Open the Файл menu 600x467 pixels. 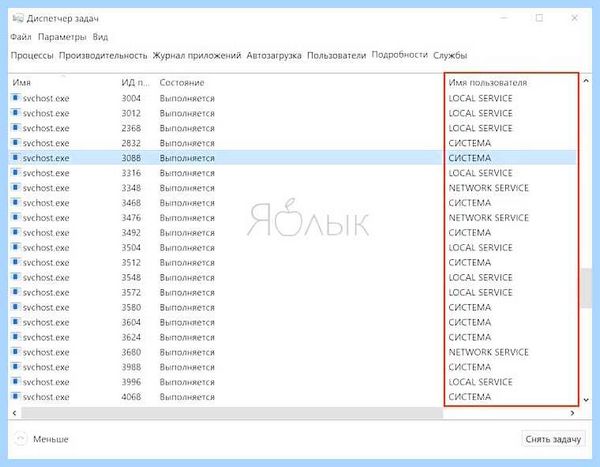(21, 37)
